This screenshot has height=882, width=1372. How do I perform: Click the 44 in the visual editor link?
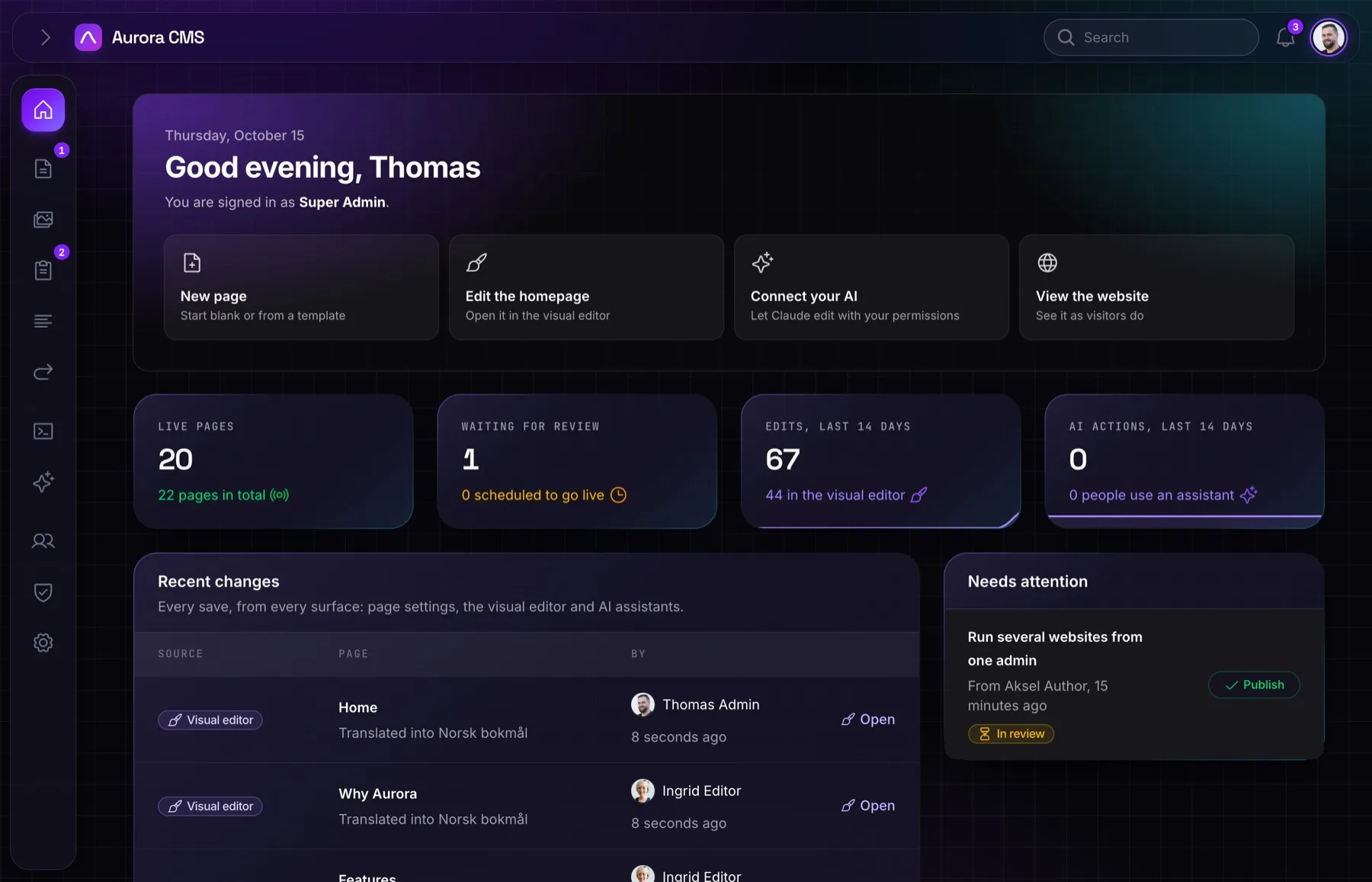pyautogui.click(x=846, y=495)
